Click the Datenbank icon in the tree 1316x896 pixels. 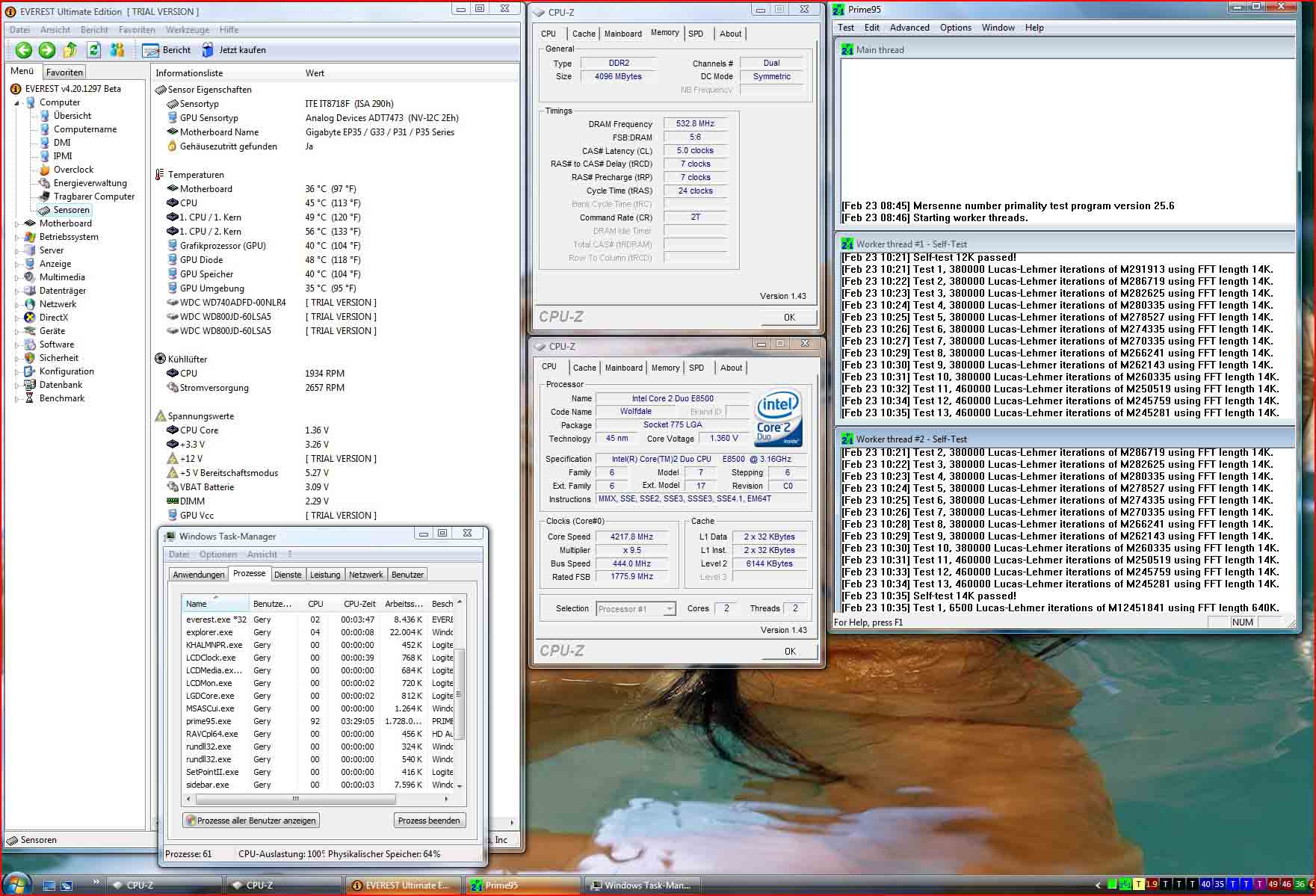(x=30, y=385)
